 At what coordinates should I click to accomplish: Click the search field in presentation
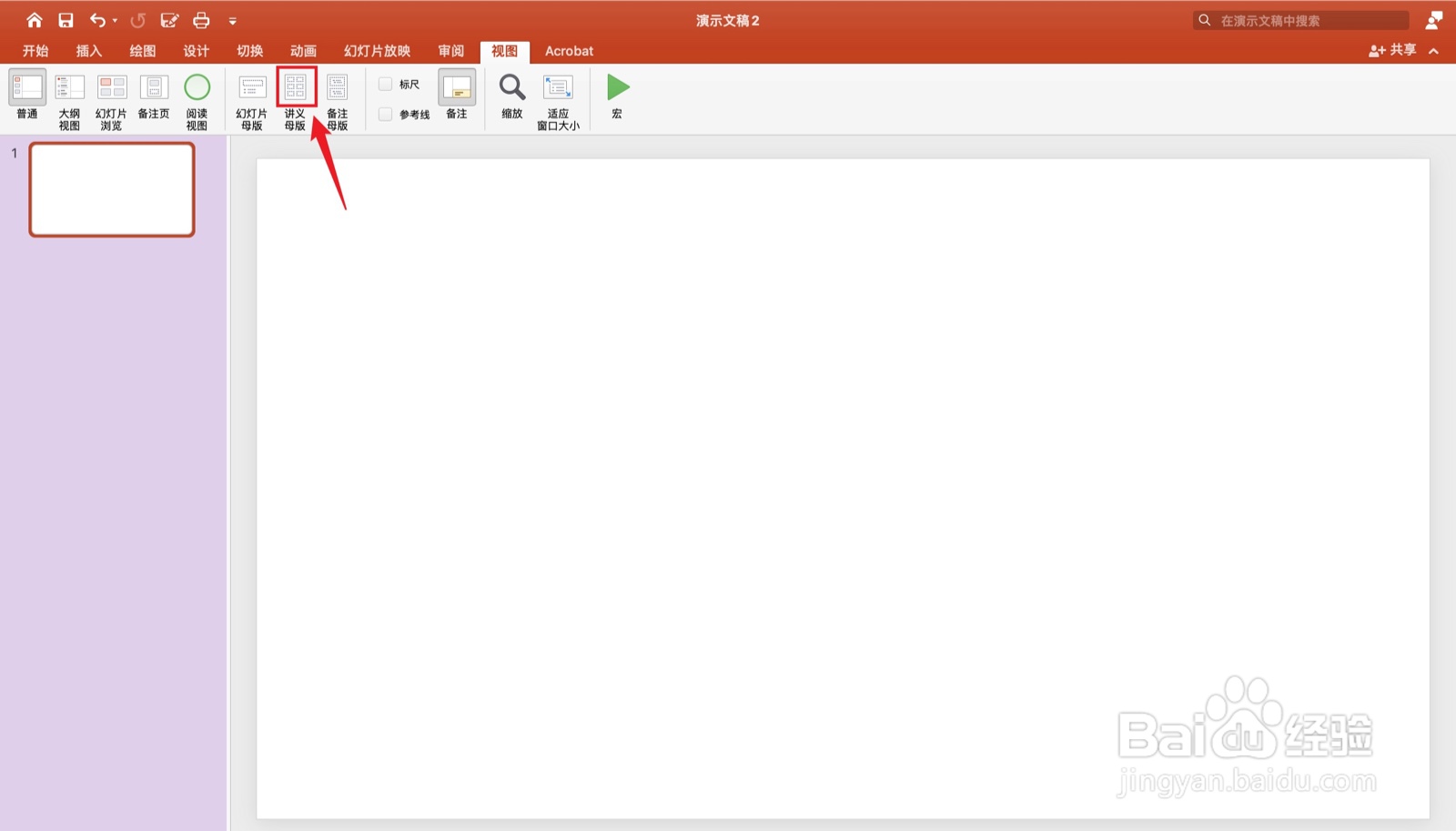(1301, 20)
